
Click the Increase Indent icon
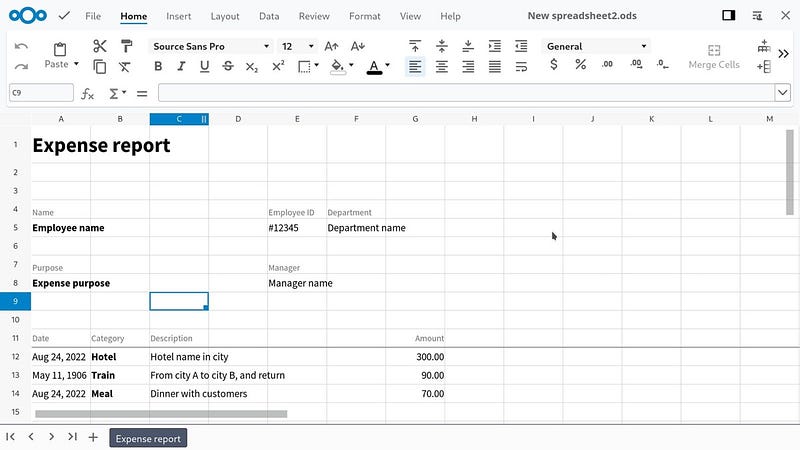click(494, 46)
